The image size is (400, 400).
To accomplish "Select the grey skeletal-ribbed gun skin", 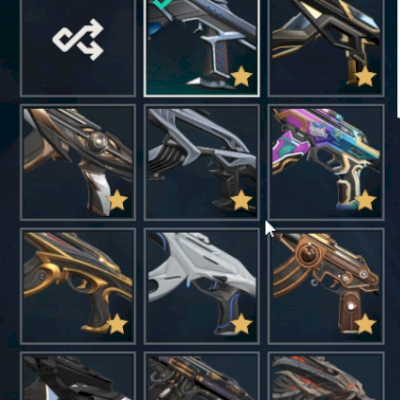I will click(201, 162).
